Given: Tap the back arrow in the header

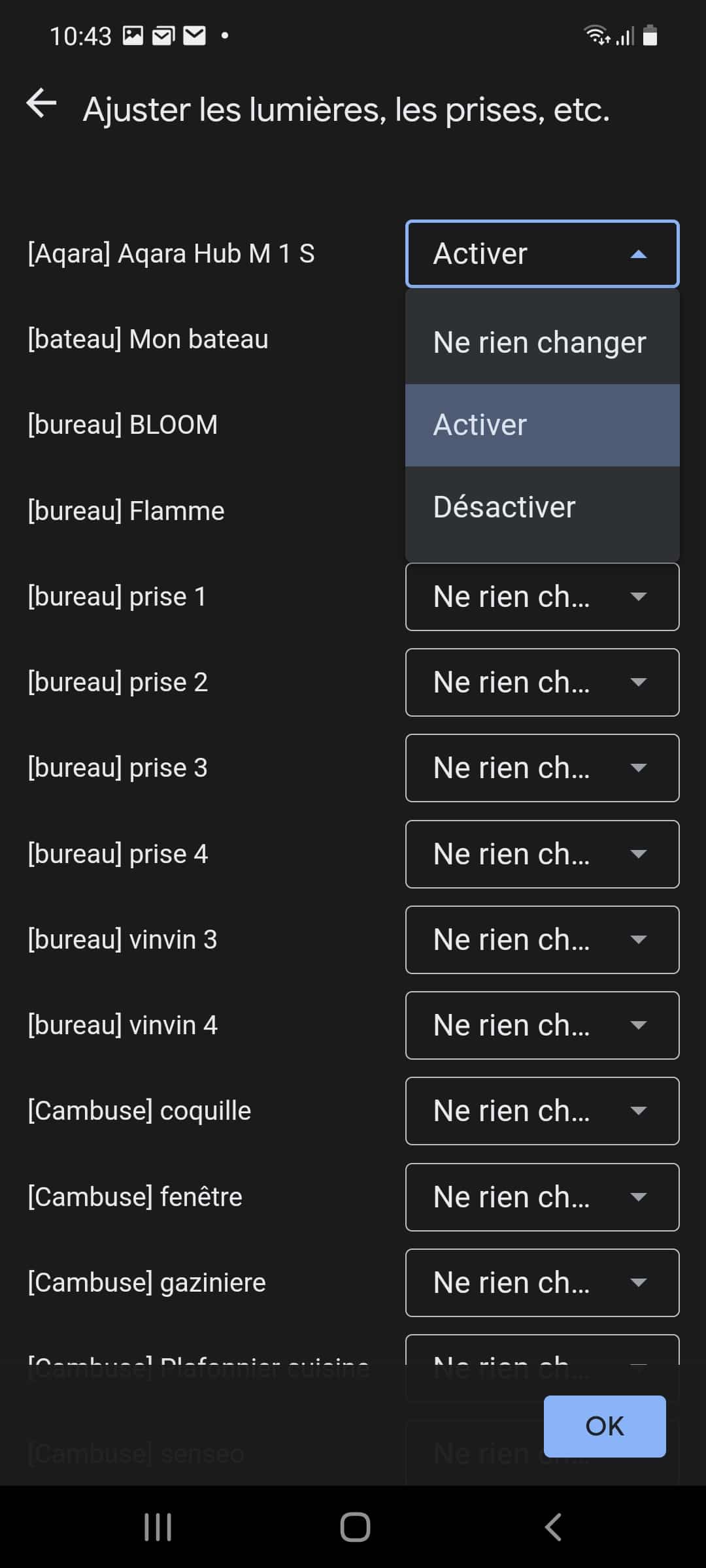Looking at the screenshot, I should click(x=41, y=104).
